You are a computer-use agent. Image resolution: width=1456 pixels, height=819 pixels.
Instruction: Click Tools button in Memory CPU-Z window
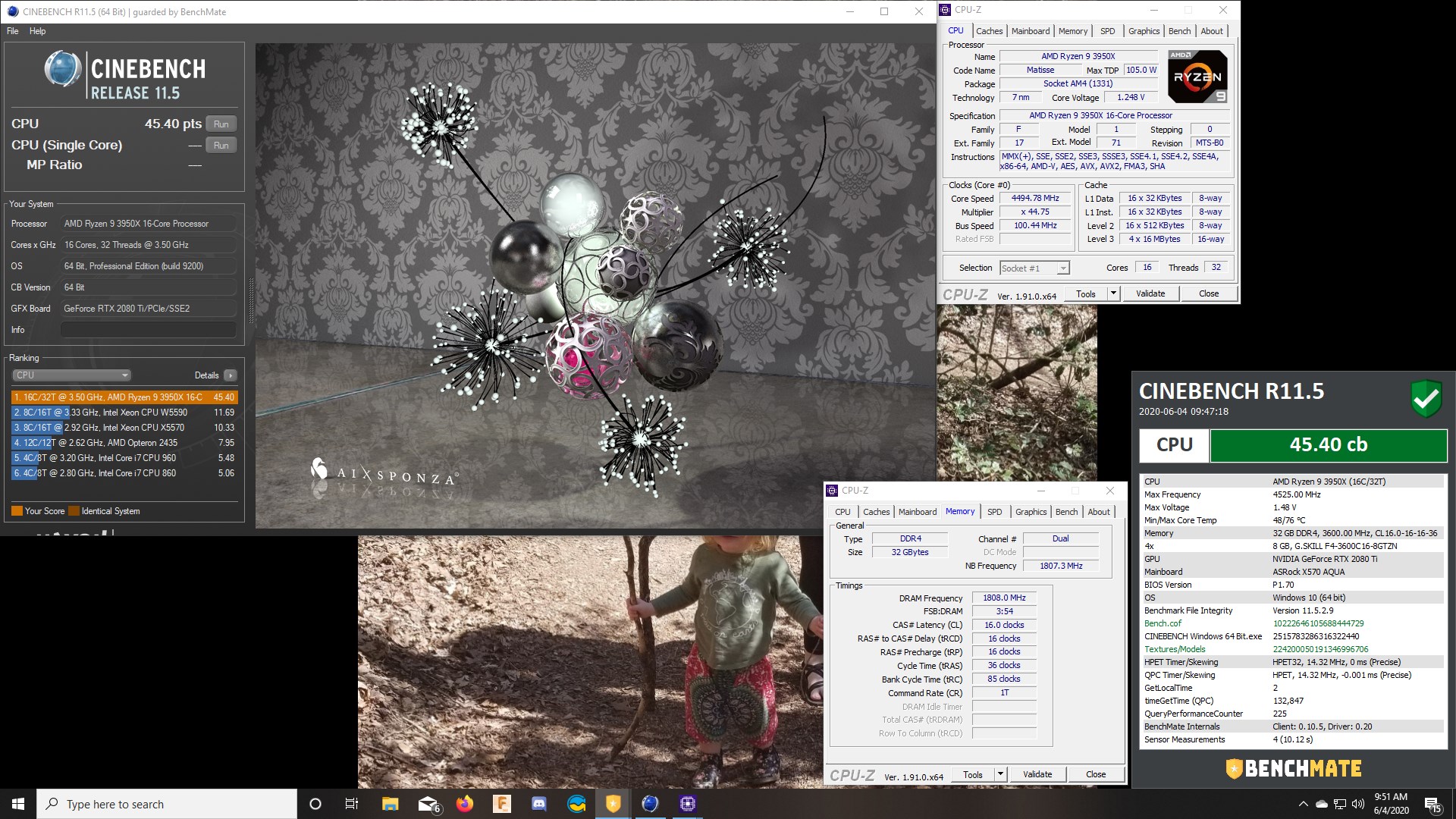[x=972, y=775]
